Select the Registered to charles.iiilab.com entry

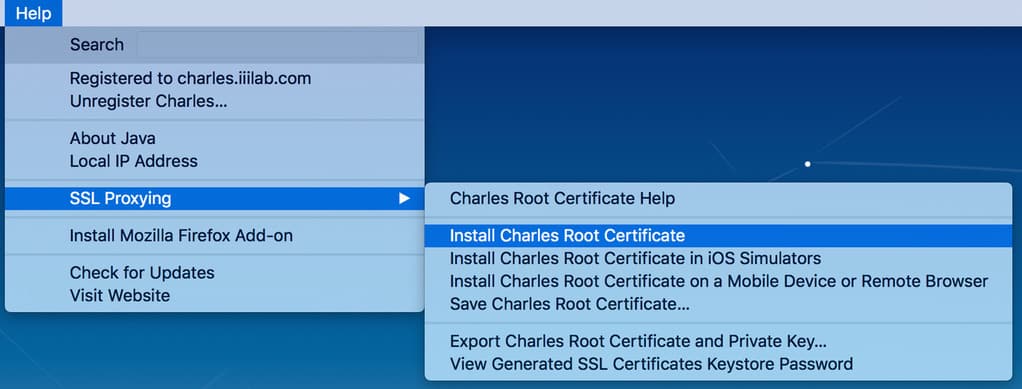pos(214,79)
